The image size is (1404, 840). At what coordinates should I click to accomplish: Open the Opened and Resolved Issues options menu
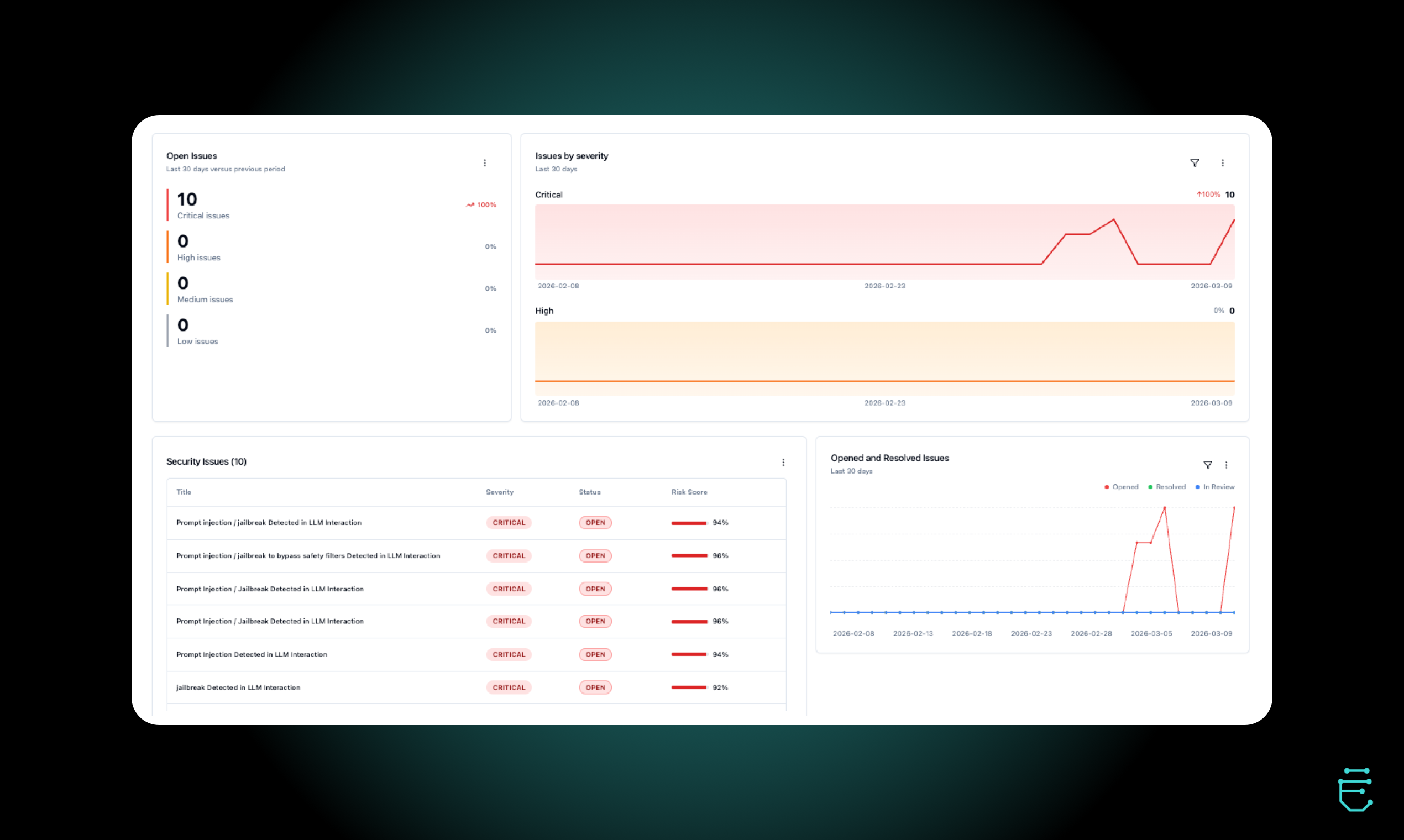tap(1227, 465)
